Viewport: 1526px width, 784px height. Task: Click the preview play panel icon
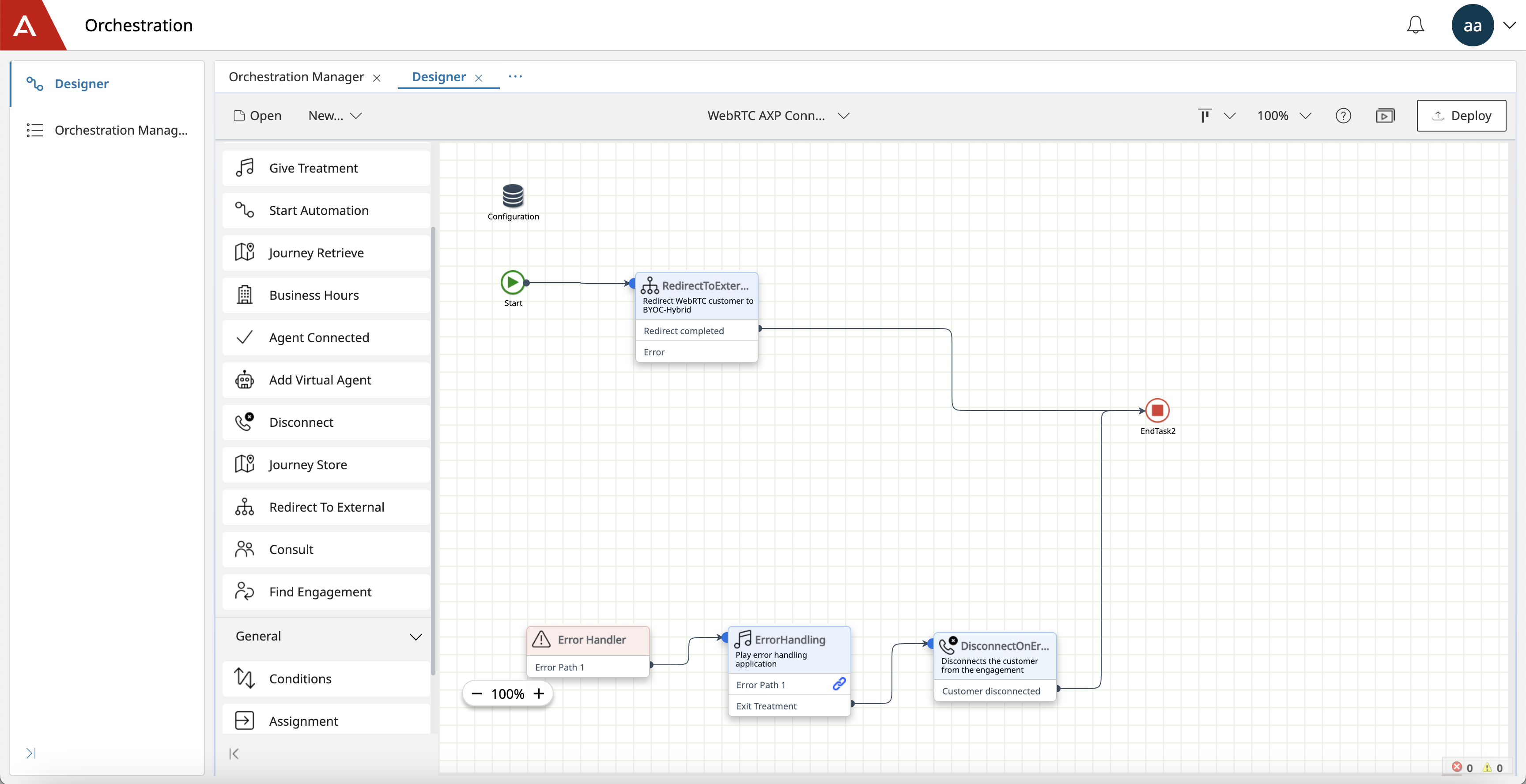pyautogui.click(x=1385, y=116)
